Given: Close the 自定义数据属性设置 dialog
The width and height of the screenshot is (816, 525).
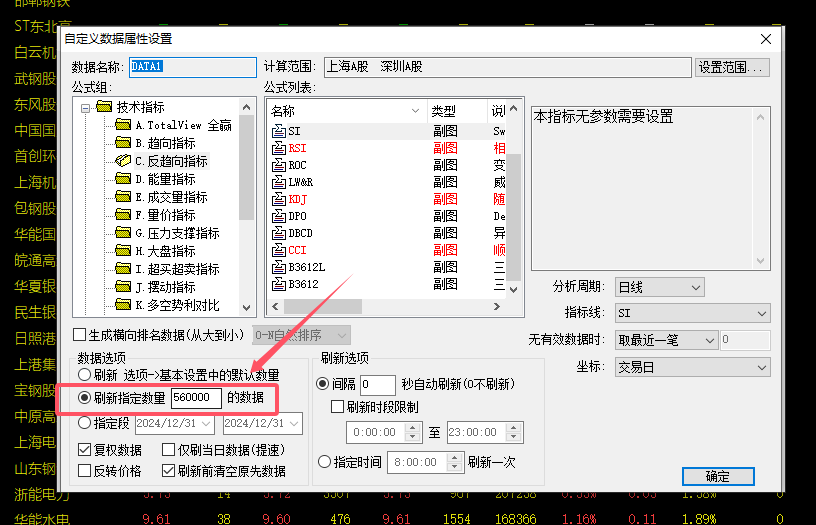Looking at the screenshot, I should (766, 39).
